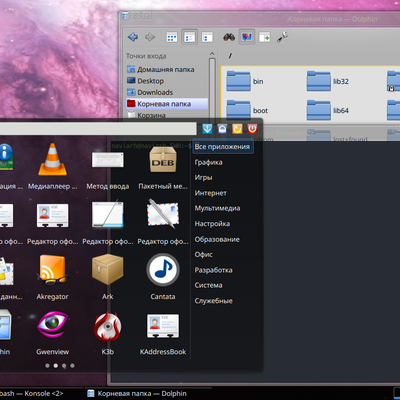Open Dolphin's wrench configure menu
The height and width of the screenshot is (400, 400).
(x=283, y=37)
